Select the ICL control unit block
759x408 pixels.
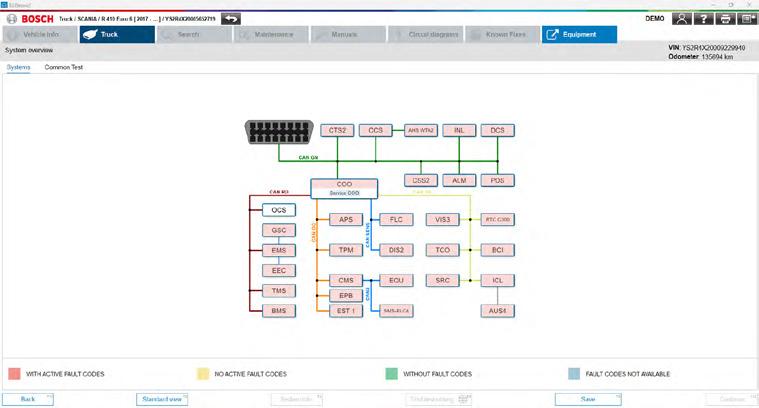click(498, 280)
